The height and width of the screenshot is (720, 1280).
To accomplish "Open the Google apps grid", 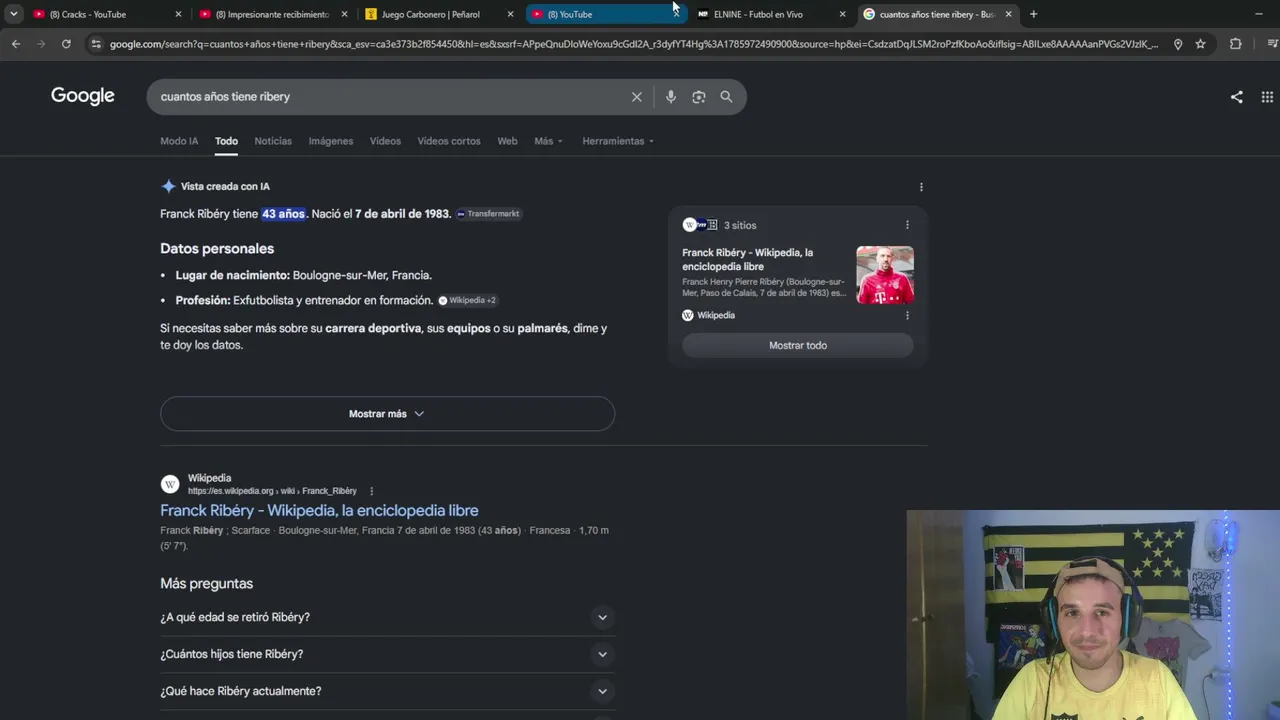I will click(1267, 97).
